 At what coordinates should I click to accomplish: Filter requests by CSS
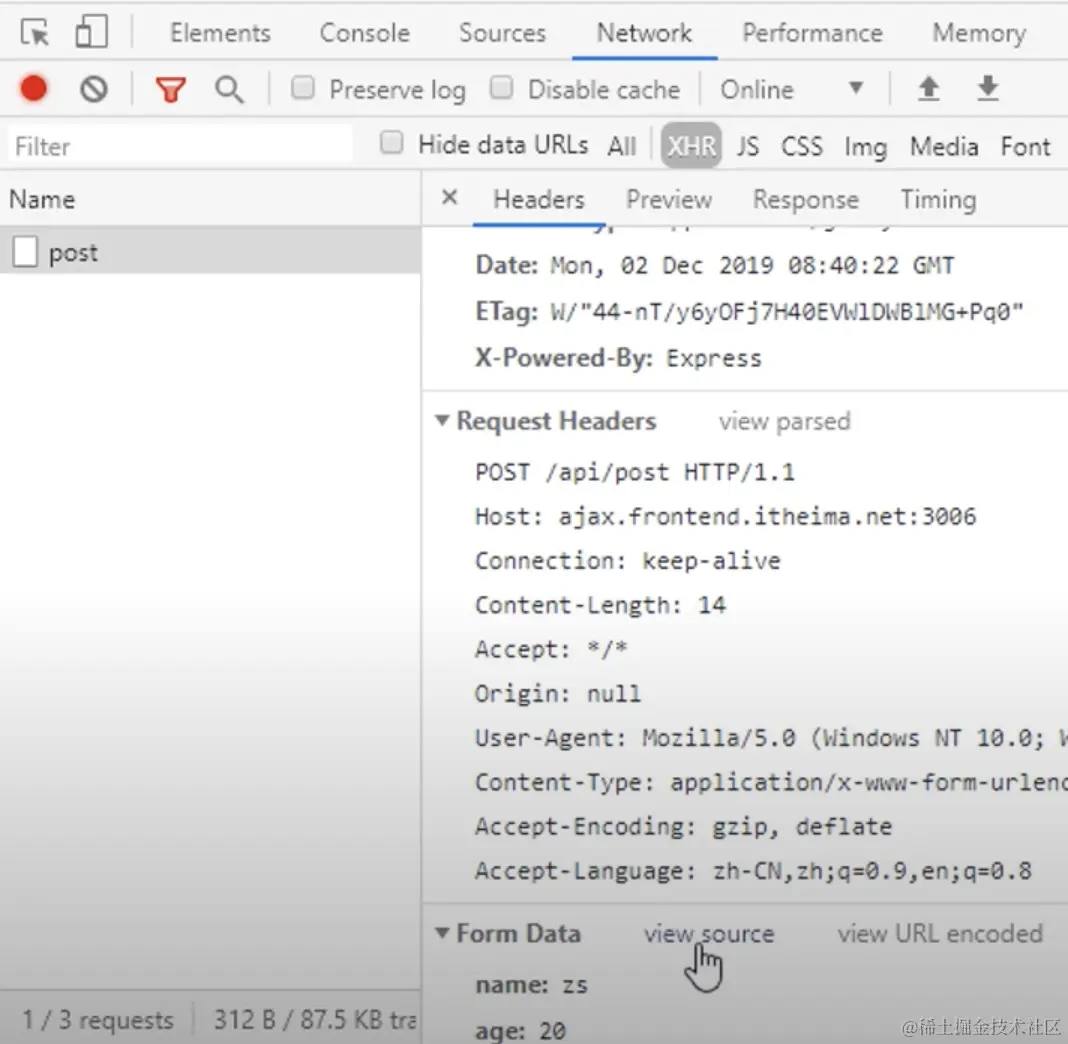[x=802, y=146]
